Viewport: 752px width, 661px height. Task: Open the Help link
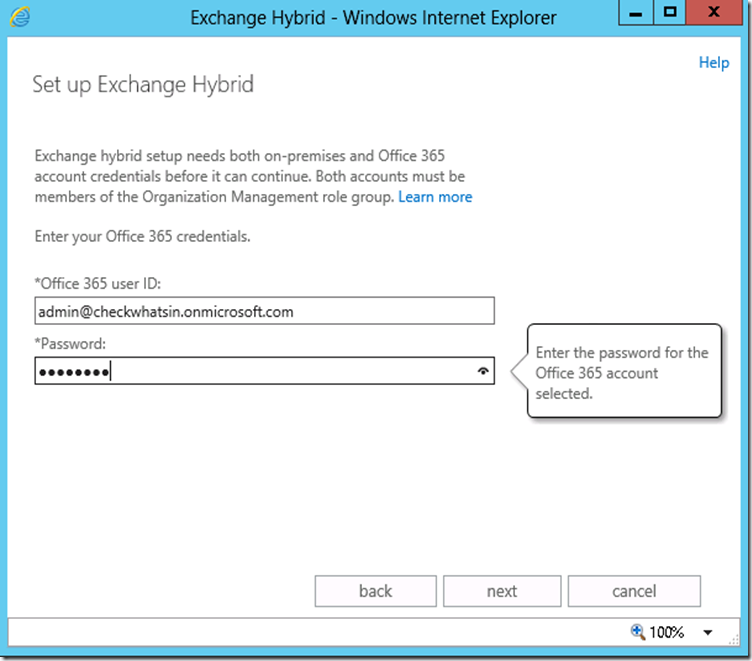(714, 62)
